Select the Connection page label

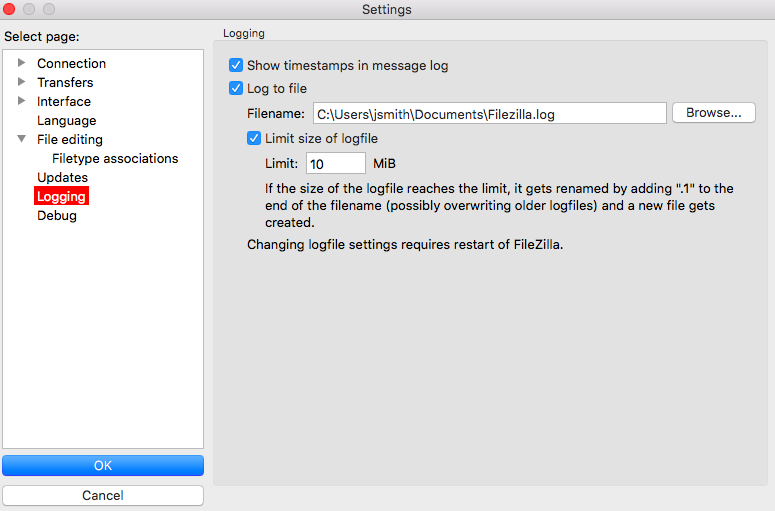pyautogui.click(x=71, y=63)
